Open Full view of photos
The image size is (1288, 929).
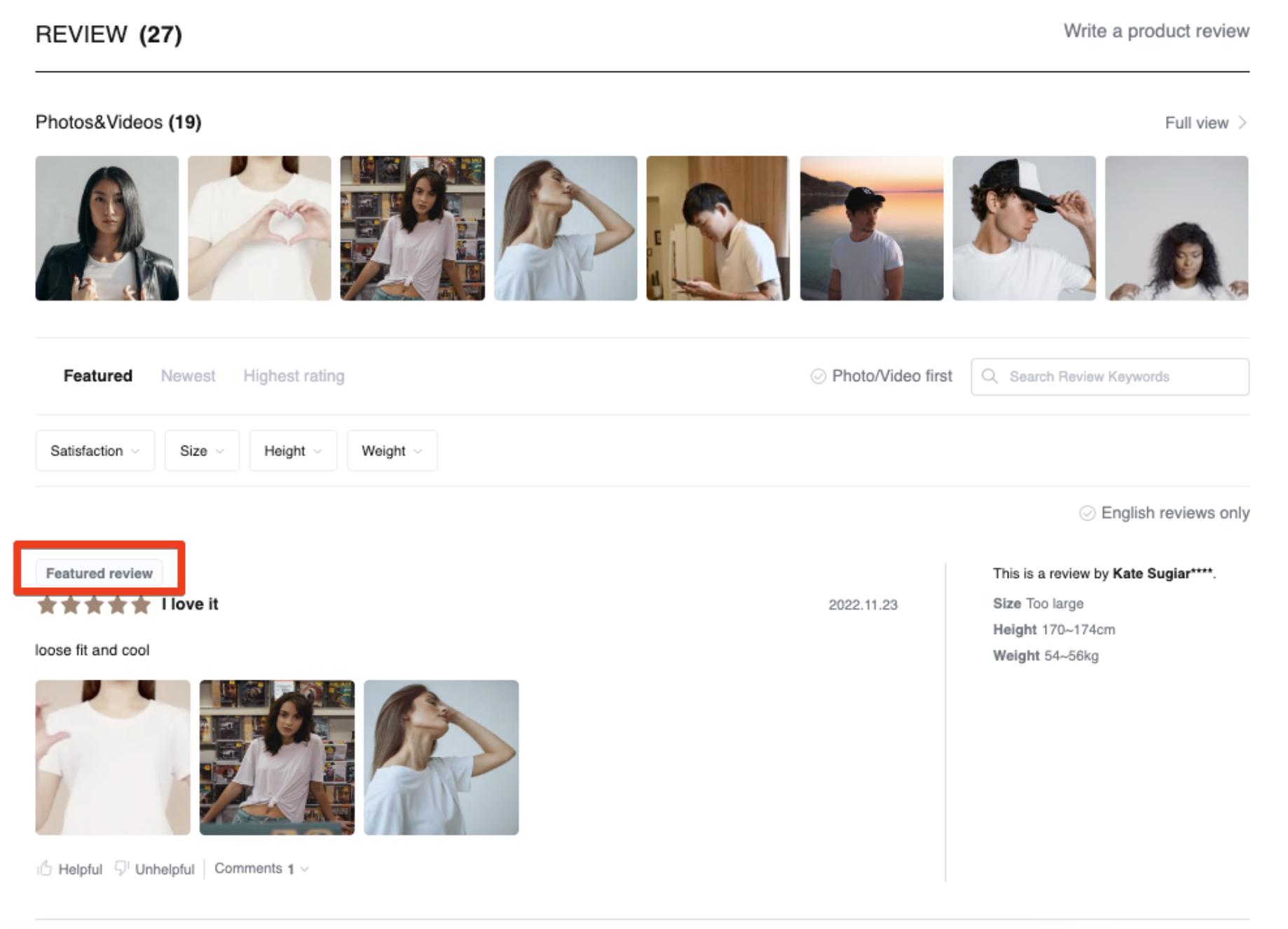(x=1196, y=123)
